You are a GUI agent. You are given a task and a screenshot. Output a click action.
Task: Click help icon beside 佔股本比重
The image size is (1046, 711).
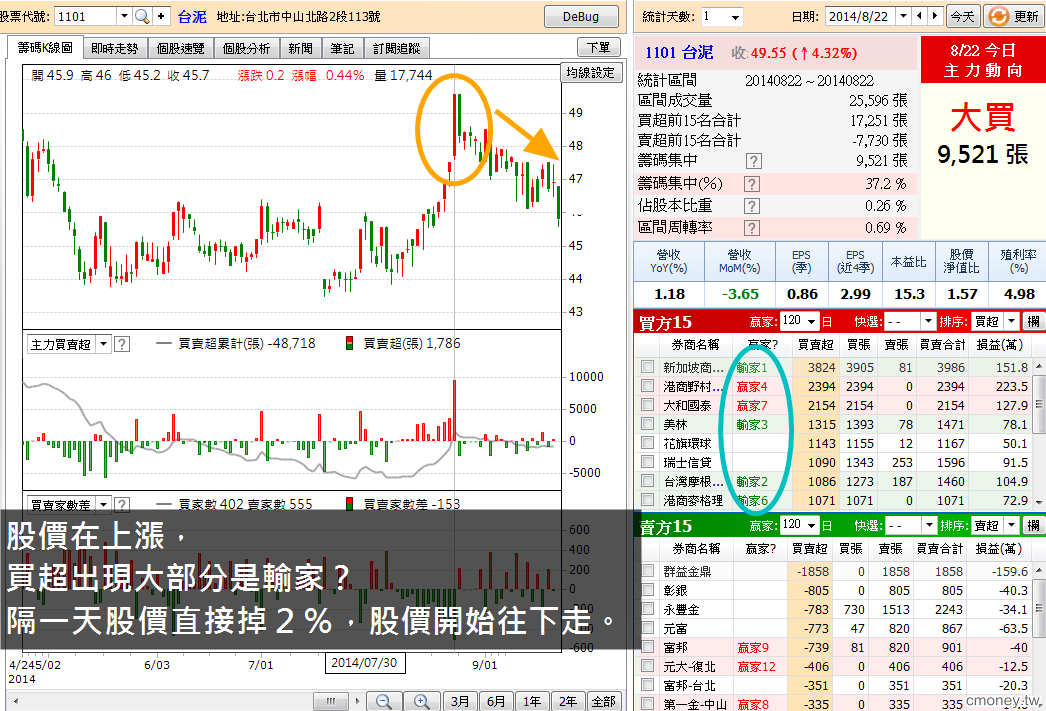coord(751,206)
